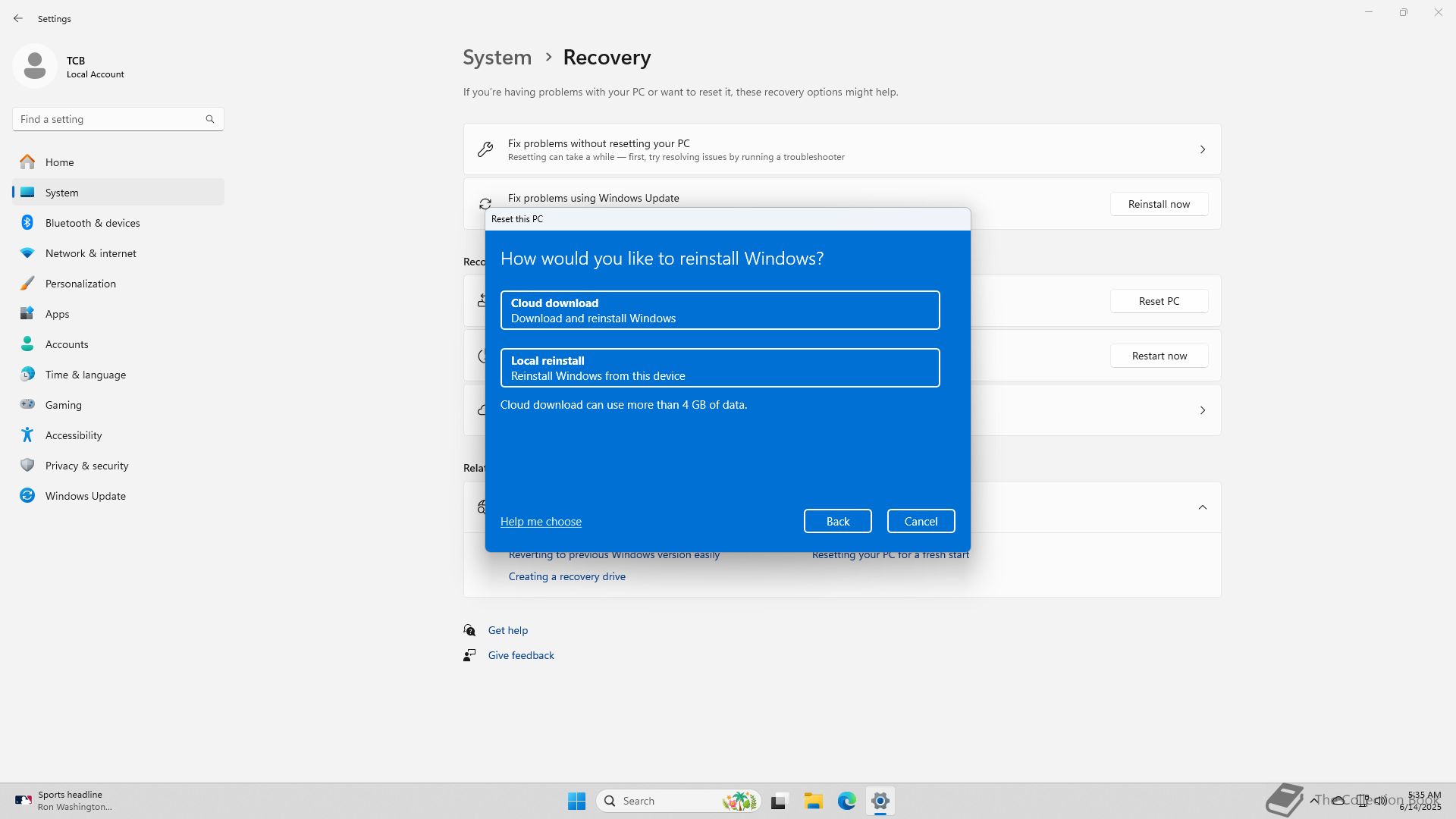This screenshot has width=1456, height=819.
Task: Choose the Local reinstall option
Action: tap(720, 368)
